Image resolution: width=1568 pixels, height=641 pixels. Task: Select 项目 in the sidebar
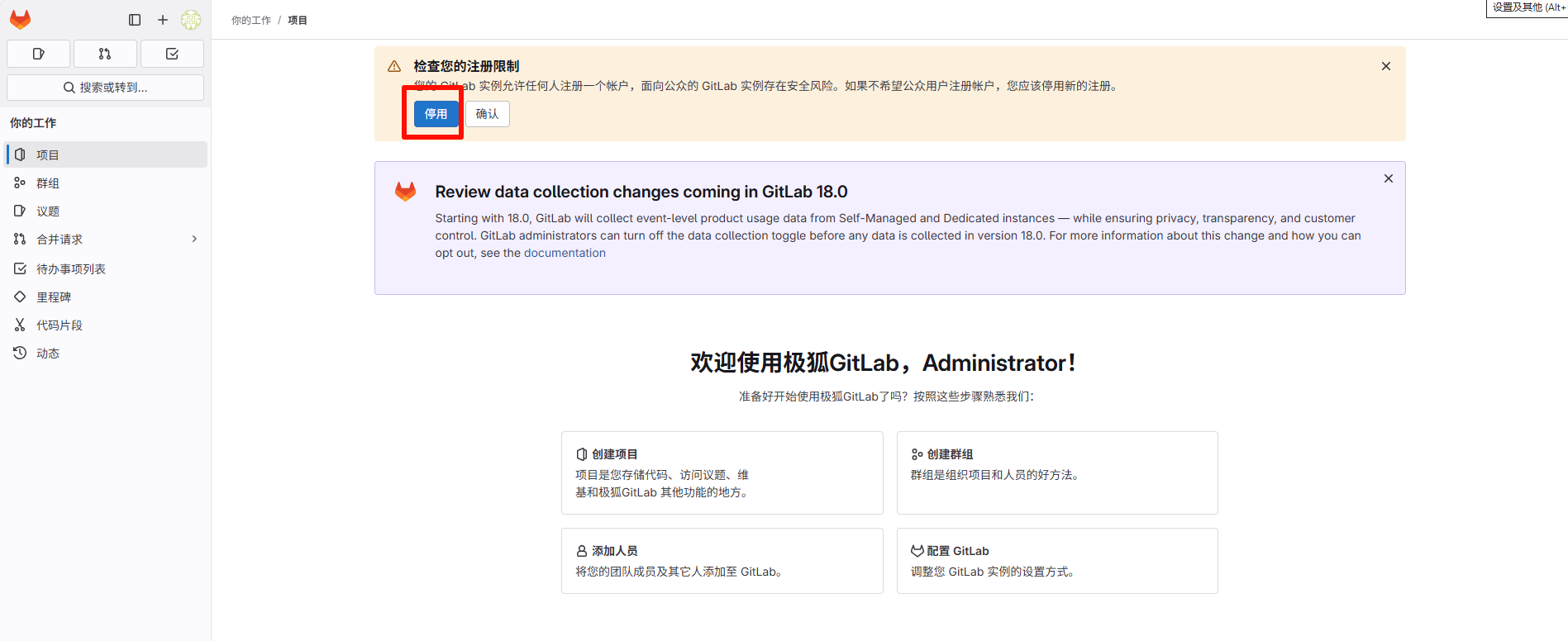coord(107,154)
